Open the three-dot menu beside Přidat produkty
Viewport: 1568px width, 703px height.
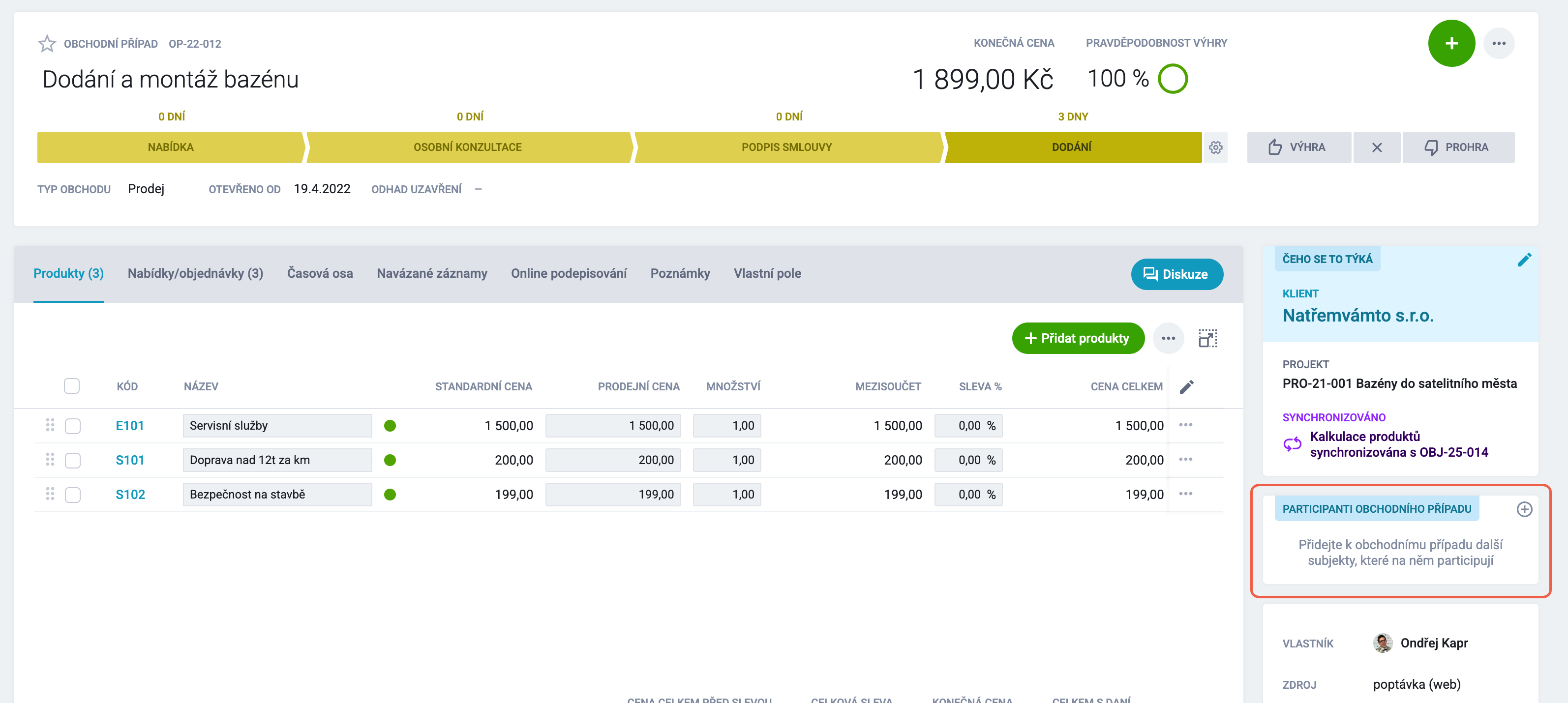coord(1168,338)
